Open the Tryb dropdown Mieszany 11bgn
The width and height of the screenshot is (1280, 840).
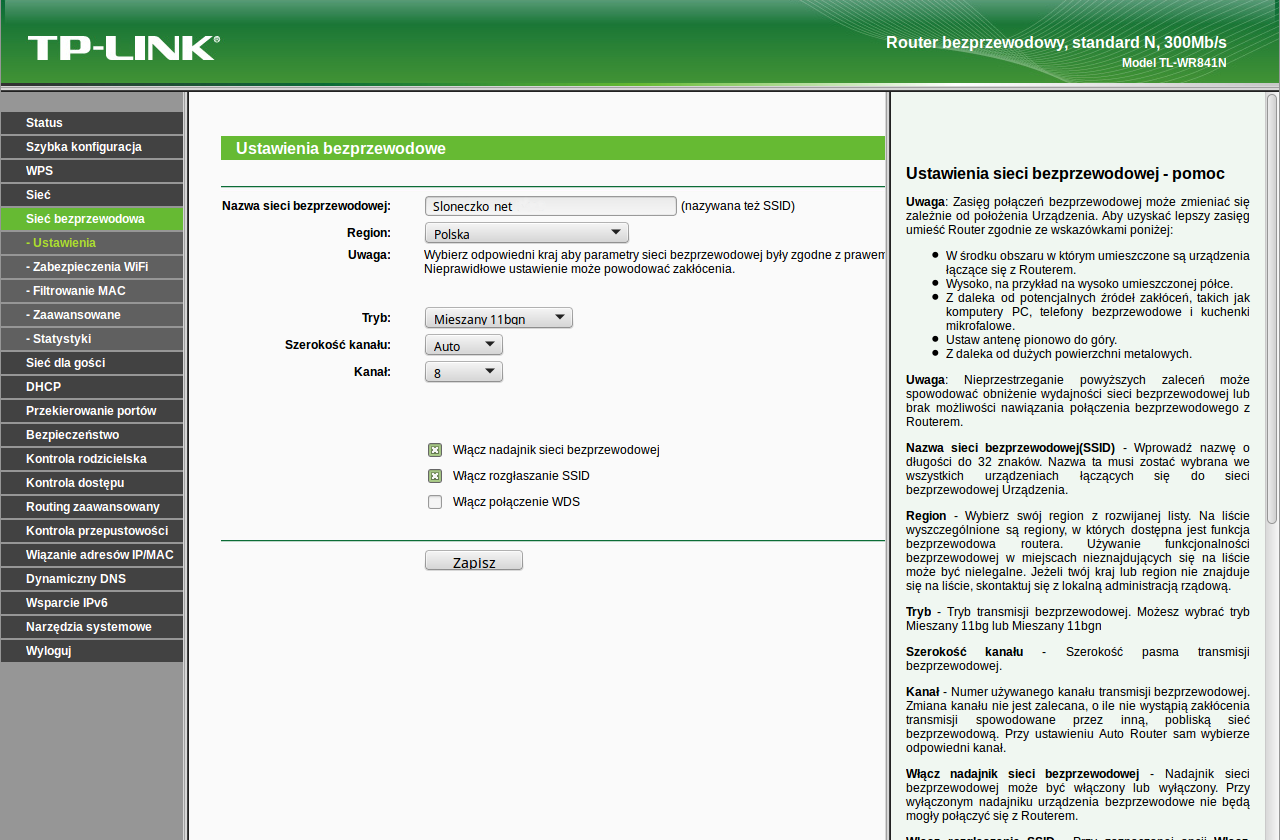499,318
